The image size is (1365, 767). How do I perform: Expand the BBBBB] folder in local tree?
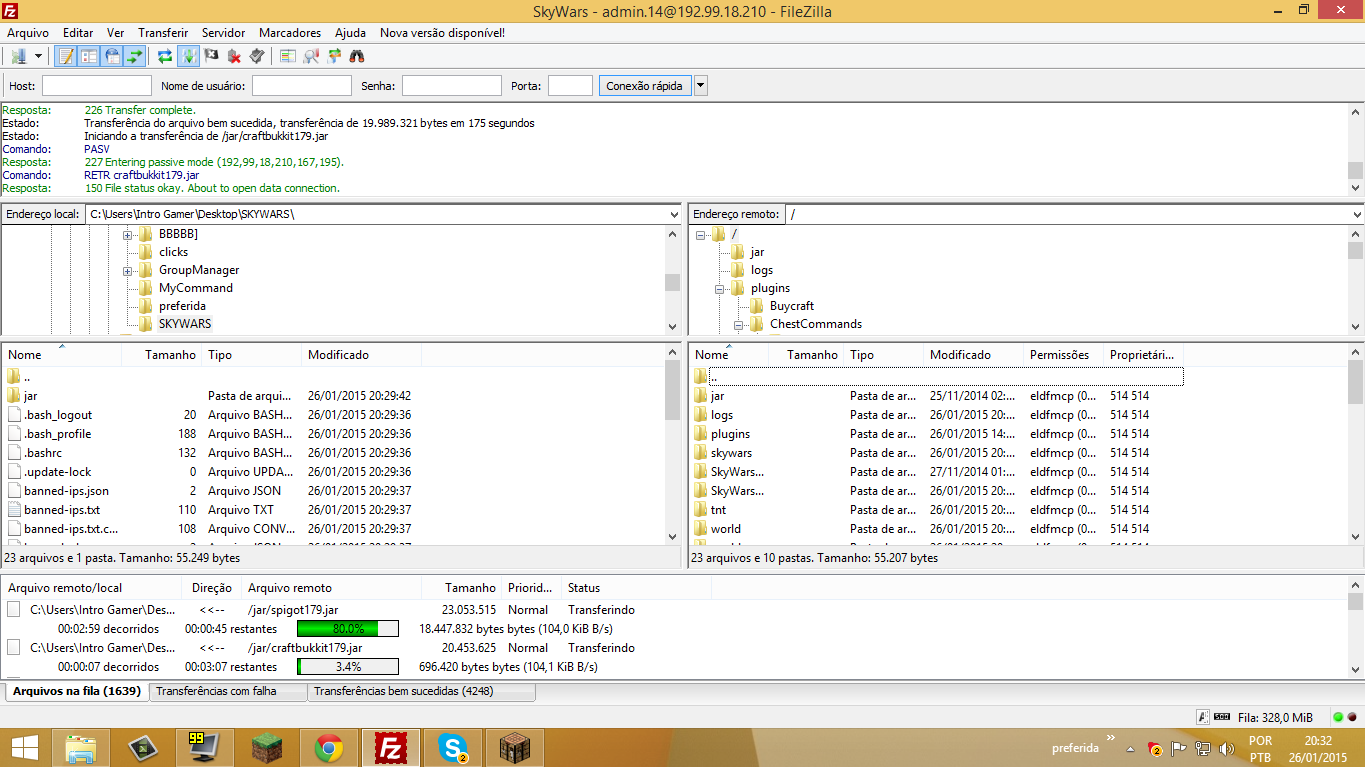tap(128, 235)
